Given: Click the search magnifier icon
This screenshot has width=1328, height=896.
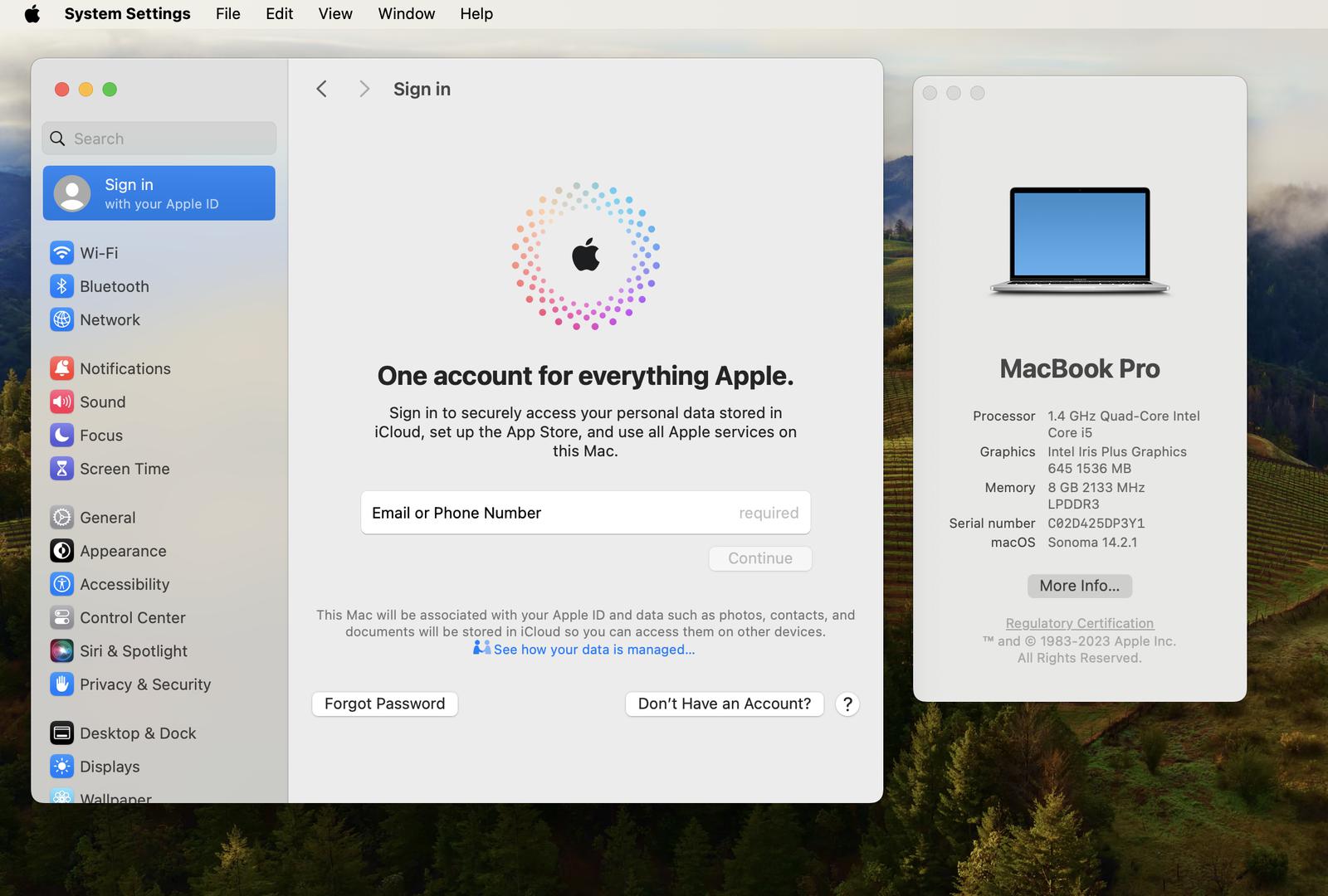Looking at the screenshot, I should 57,139.
